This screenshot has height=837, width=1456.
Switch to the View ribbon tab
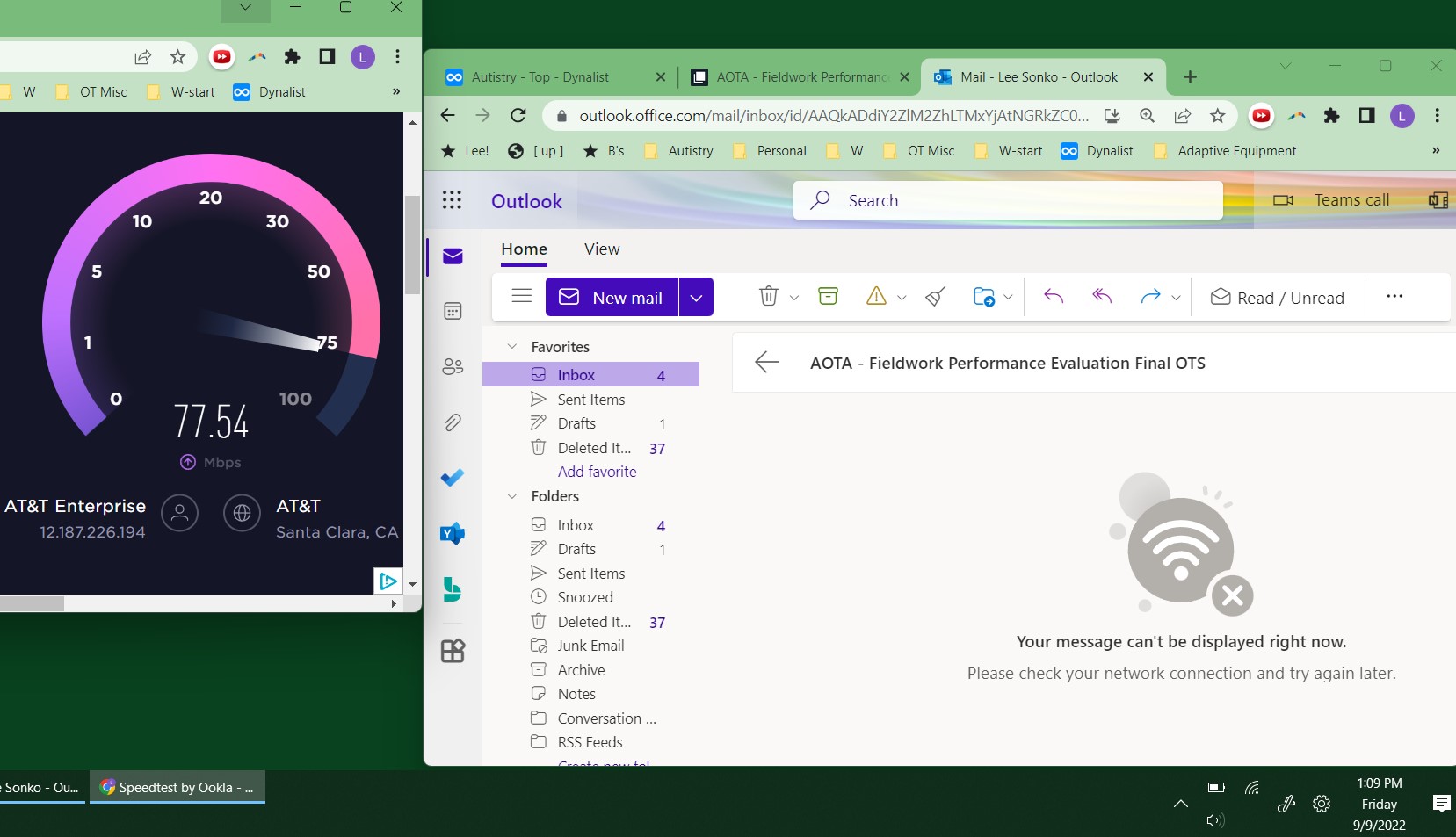click(x=602, y=249)
